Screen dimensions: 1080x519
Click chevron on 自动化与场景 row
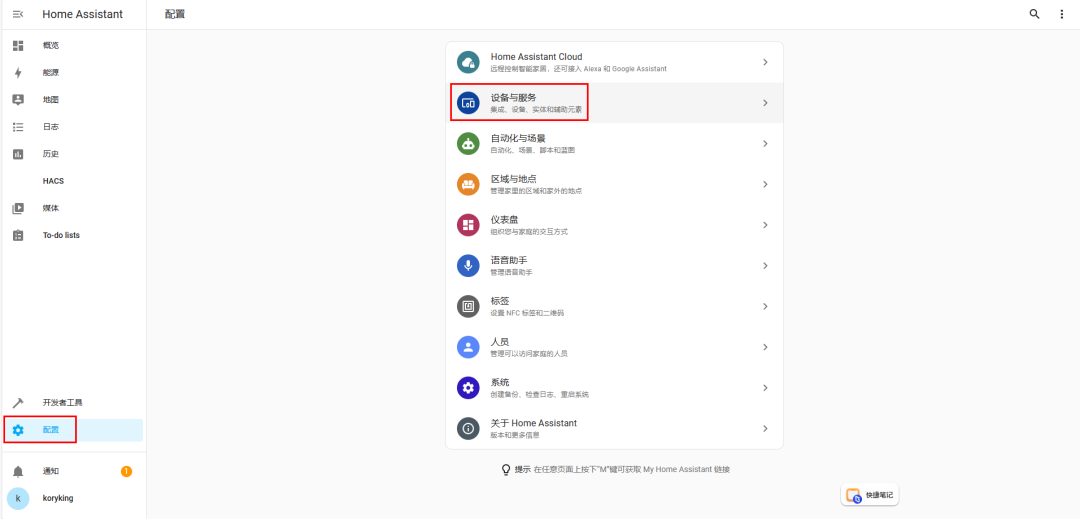765,144
